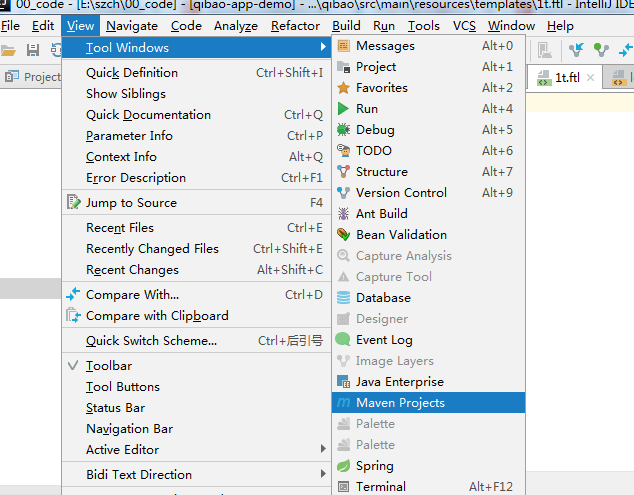Screen dimensions: 634x495
Task: Click the Java Enterprise icon
Action: pos(343,381)
